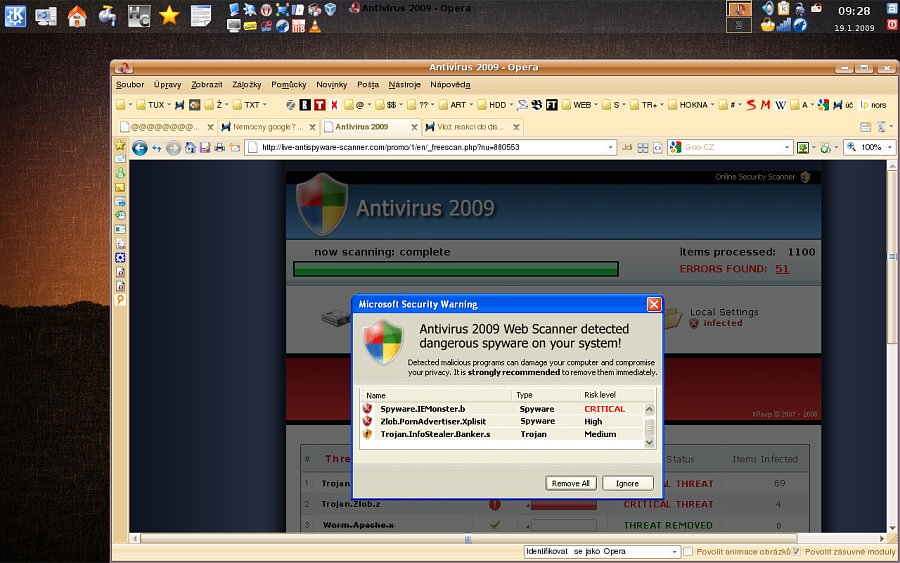Screen dimensions: 900x563
Task: Click the Jdi go button
Action: tap(627, 147)
